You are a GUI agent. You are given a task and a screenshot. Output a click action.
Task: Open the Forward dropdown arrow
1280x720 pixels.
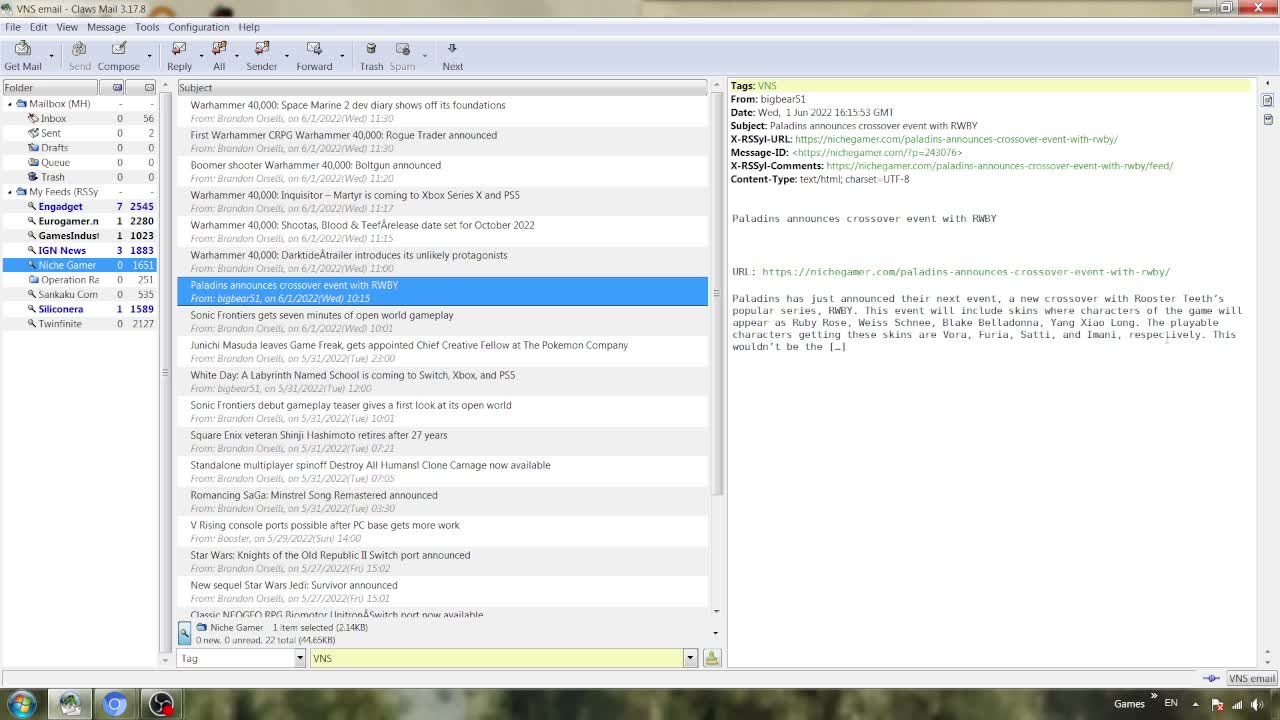[342, 56]
